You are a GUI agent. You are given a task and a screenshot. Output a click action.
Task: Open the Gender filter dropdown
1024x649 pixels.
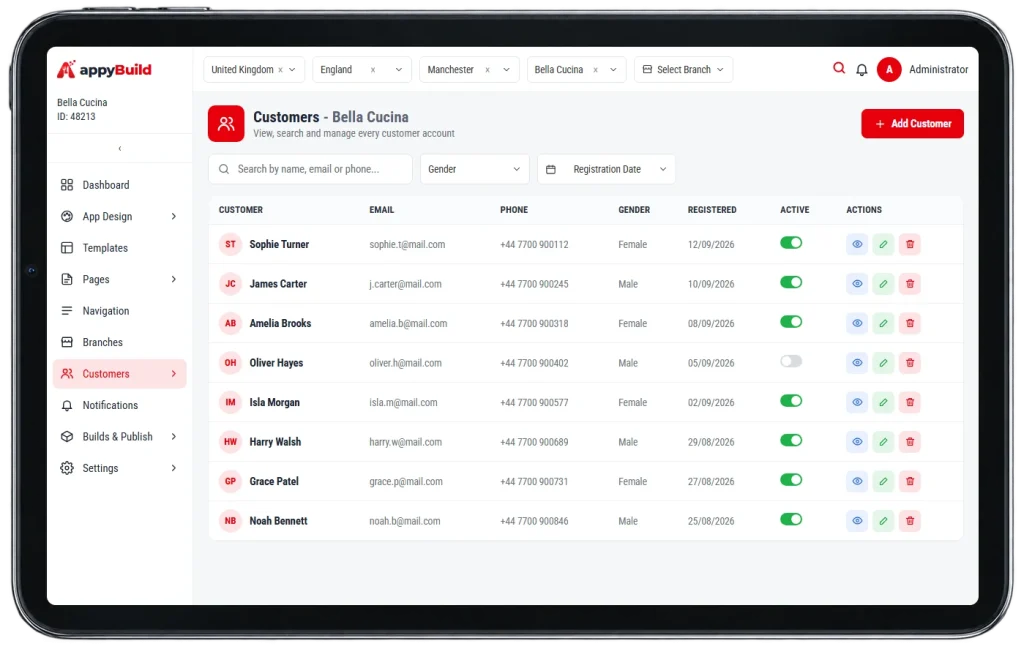(x=474, y=169)
